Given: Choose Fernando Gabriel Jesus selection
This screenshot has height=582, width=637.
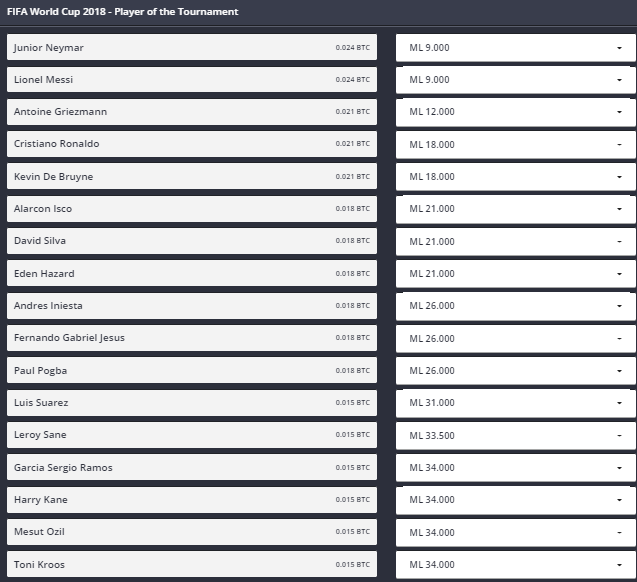Looking at the screenshot, I should (x=192, y=338).
